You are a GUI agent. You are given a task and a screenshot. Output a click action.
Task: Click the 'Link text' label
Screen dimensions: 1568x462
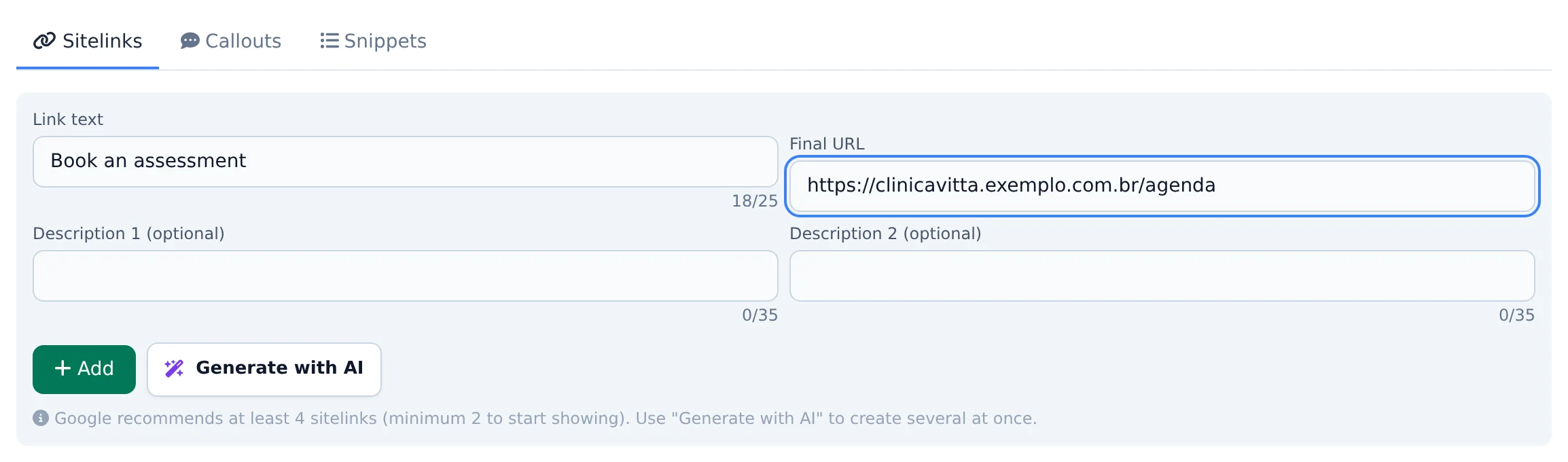pyautogui.click(x=68, y=120)
